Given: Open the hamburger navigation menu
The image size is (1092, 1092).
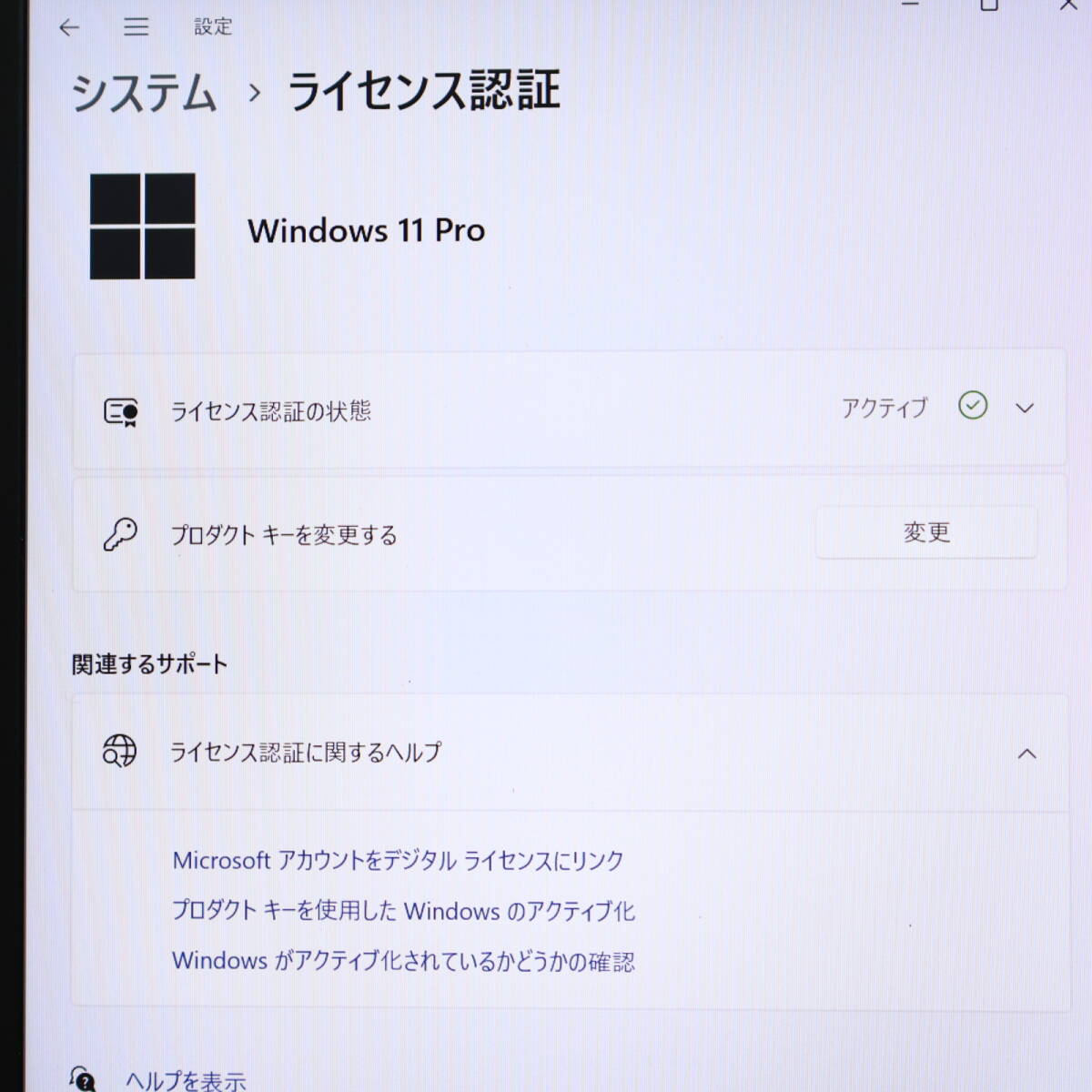Looking at the screenshot, I should tap(136, 27).
